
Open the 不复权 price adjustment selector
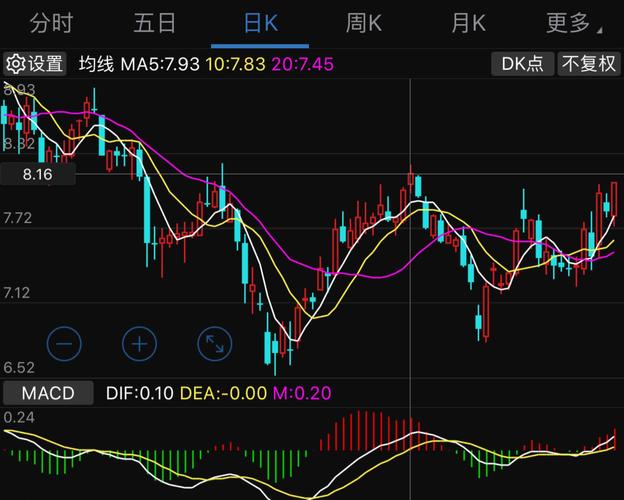tap(589, 64)
